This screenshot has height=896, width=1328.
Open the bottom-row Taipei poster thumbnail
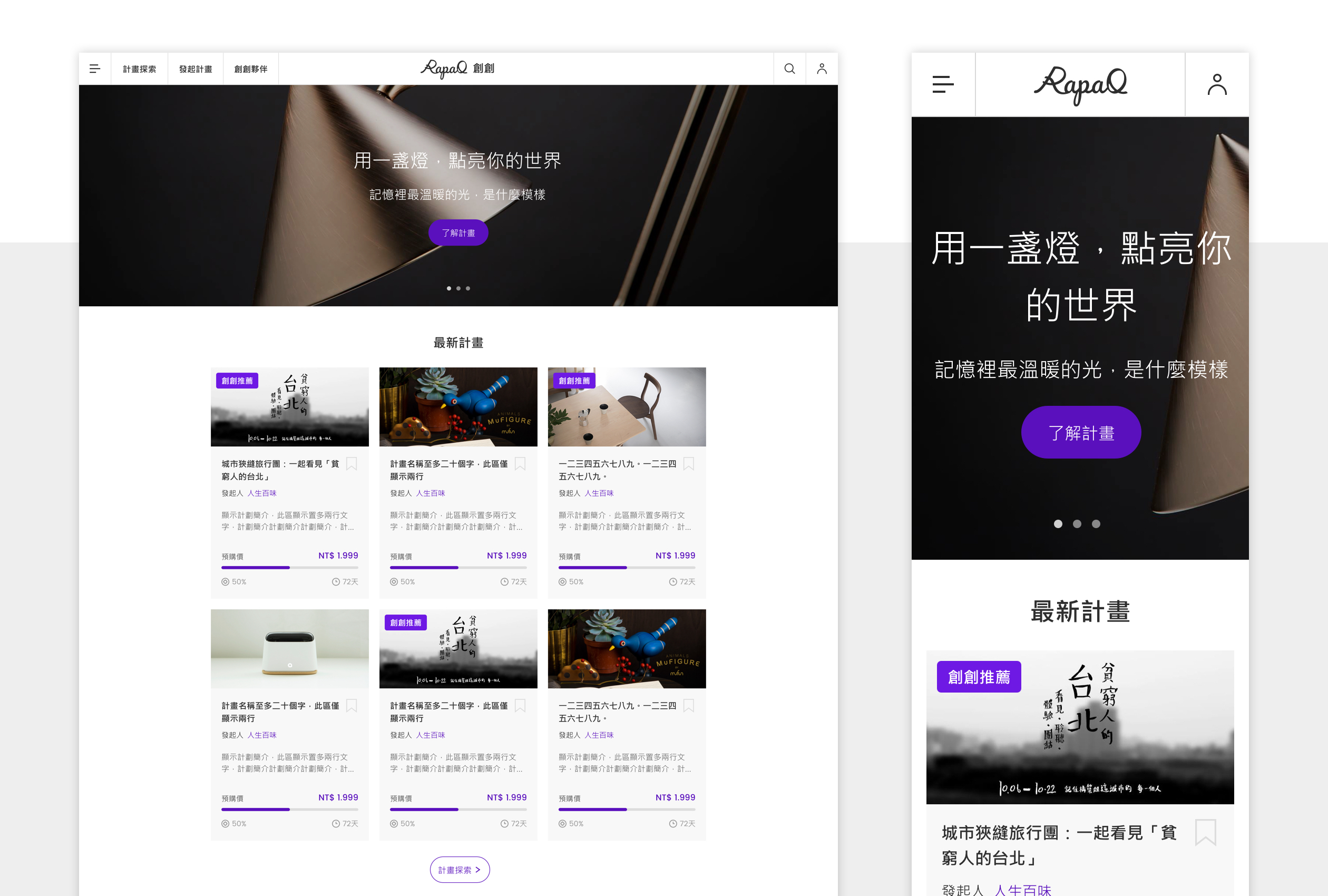tap(458, 649)
